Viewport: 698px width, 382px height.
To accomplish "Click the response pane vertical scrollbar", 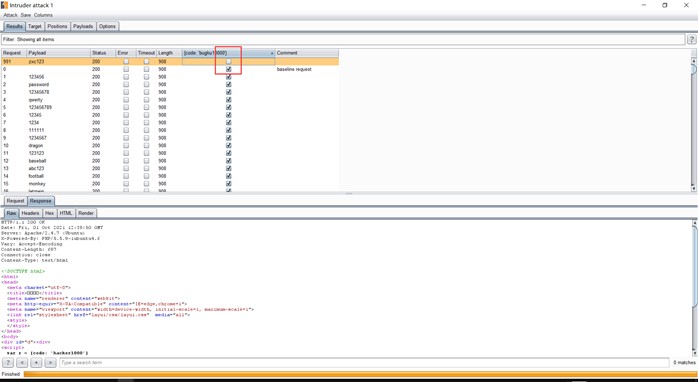I will [x=694, y=287].
